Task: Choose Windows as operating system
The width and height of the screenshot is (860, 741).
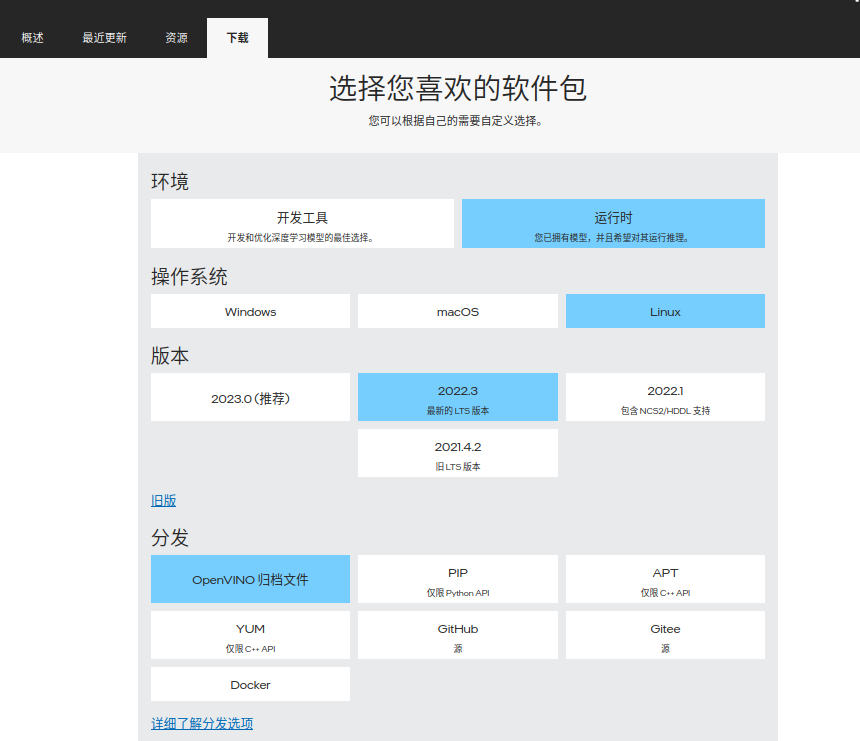Action: click(250, 311)
